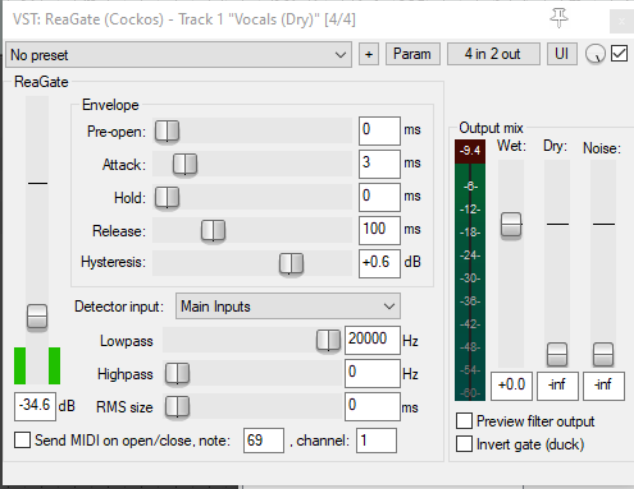Click the MIDI channel field
This screenshot has height=489, width=634.
pyautogui.click(x=376, y=440)
